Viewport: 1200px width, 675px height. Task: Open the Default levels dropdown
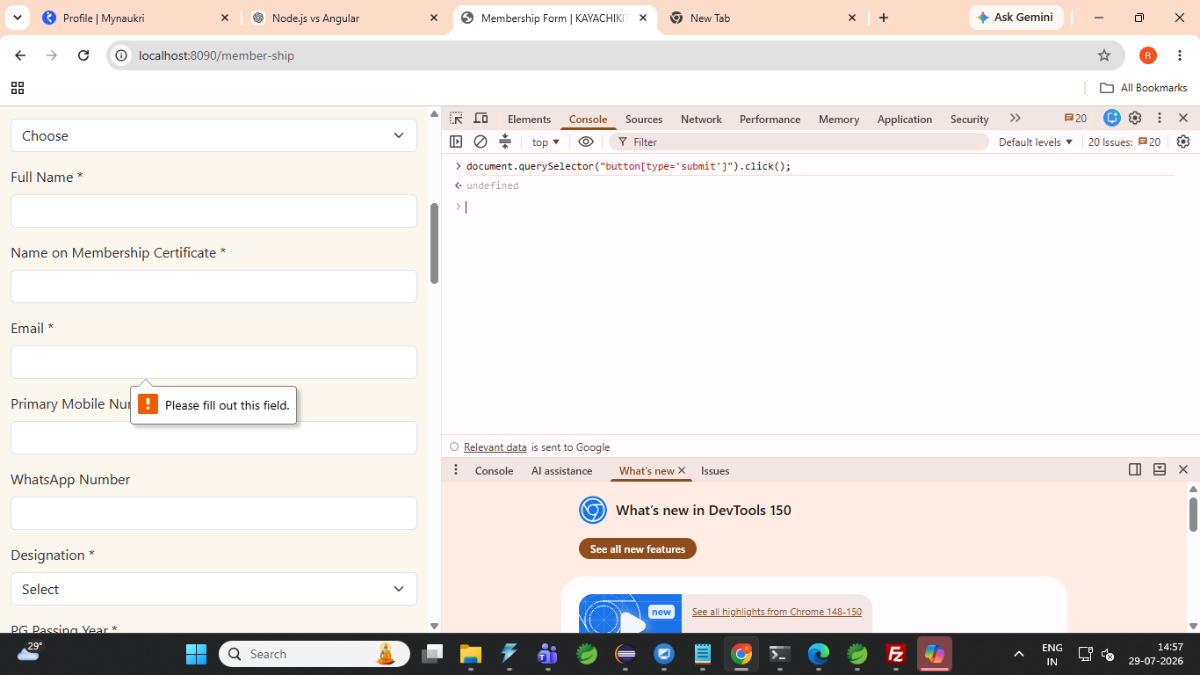point(1036,142)
